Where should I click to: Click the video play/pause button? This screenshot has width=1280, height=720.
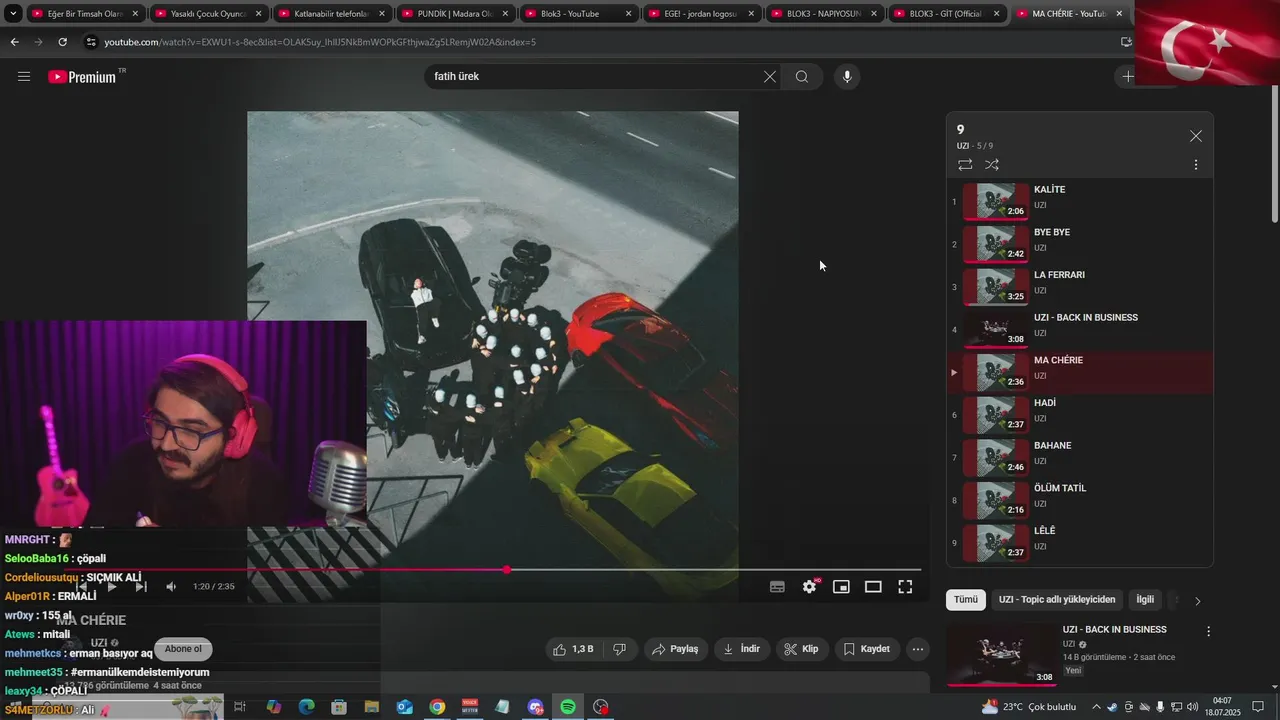coord(112,587)
